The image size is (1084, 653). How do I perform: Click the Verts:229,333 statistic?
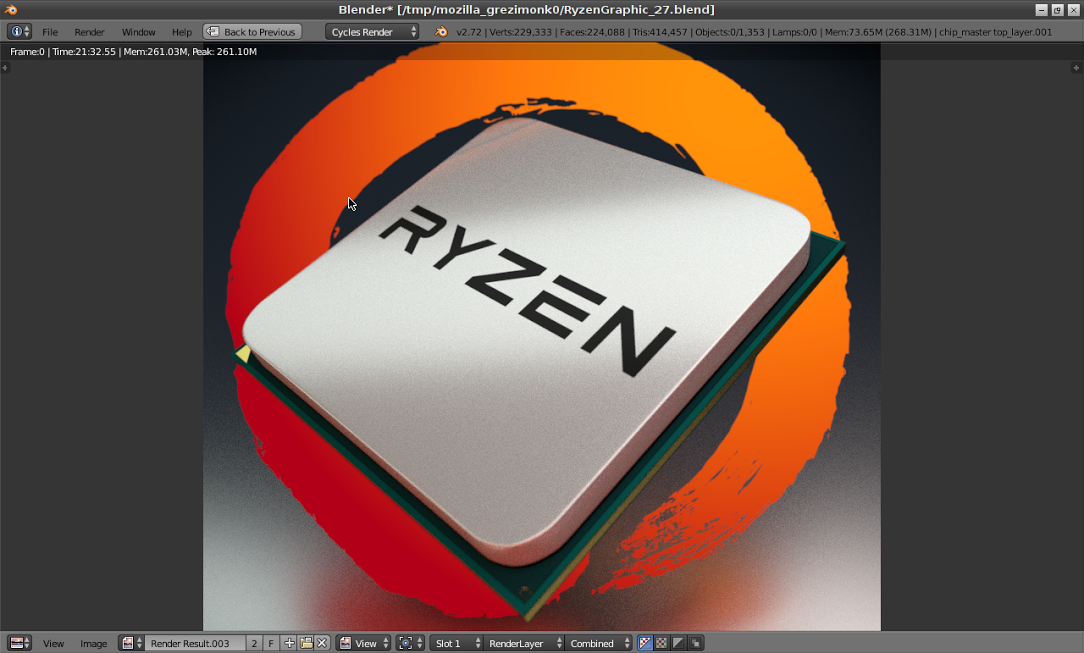pos(521,32)
